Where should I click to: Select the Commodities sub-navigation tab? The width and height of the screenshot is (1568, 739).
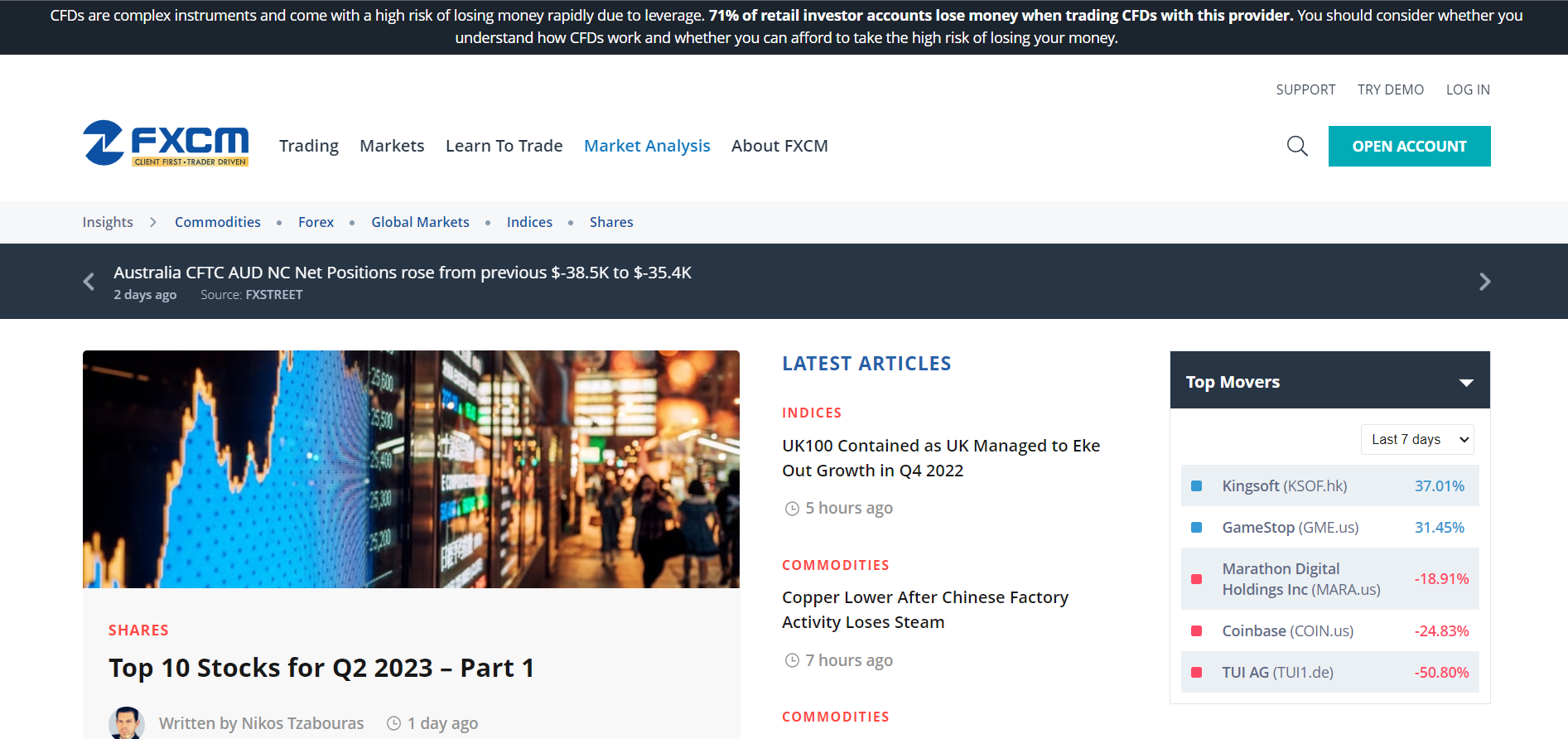pos(218,222)
